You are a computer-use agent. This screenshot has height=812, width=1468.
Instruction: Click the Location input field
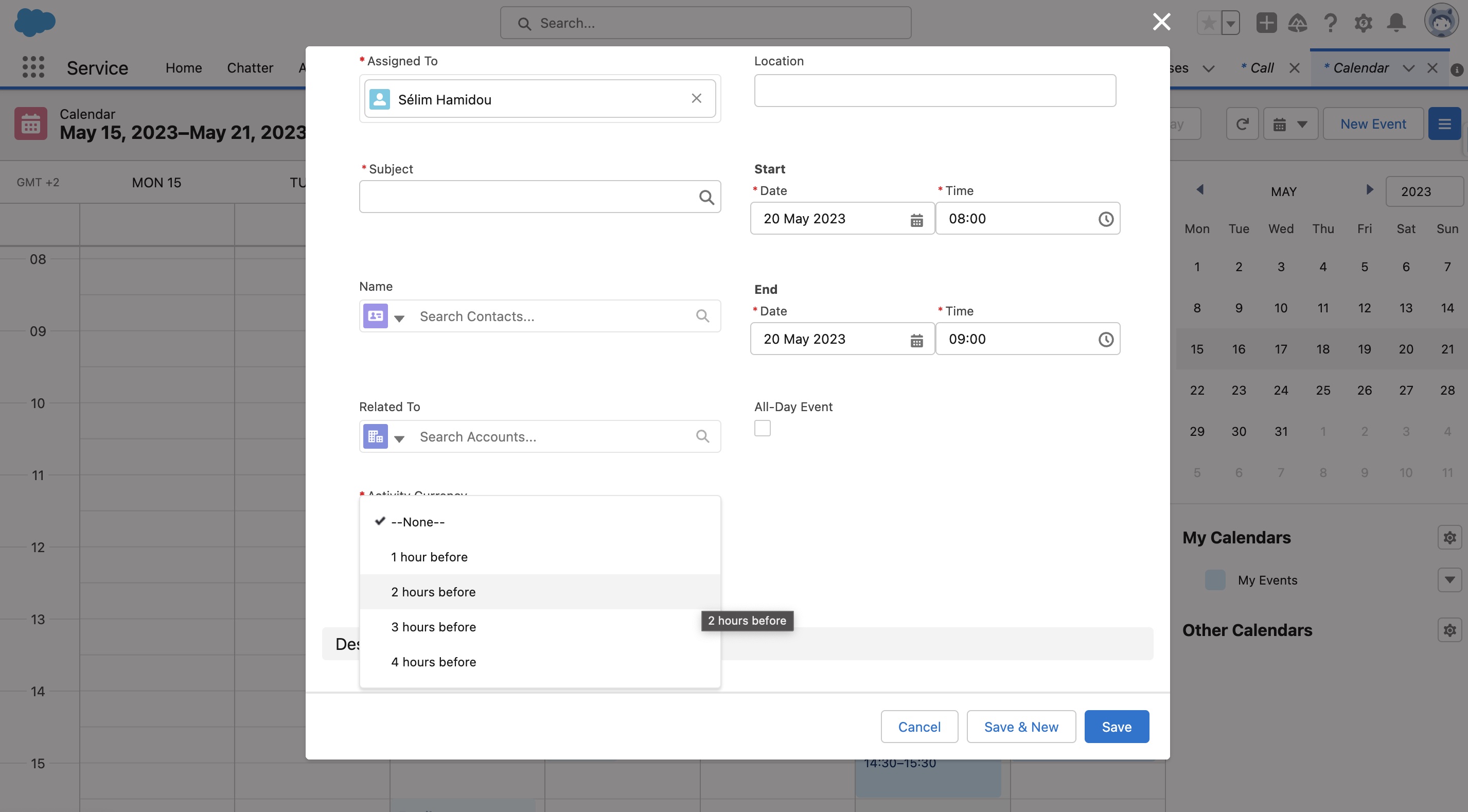(934, 91)
